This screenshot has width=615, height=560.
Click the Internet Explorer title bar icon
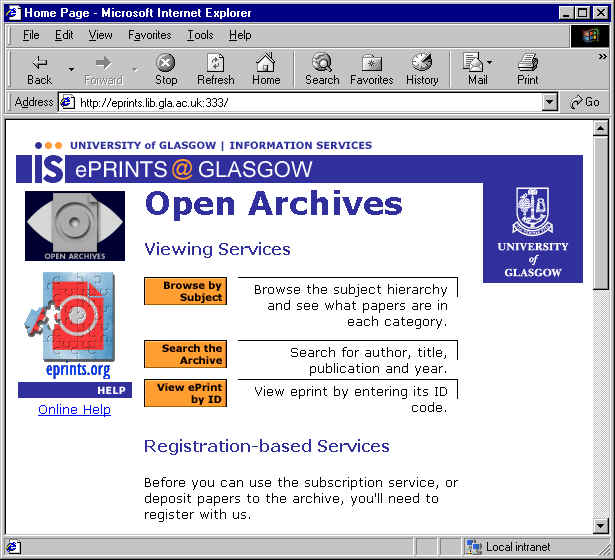13,13
